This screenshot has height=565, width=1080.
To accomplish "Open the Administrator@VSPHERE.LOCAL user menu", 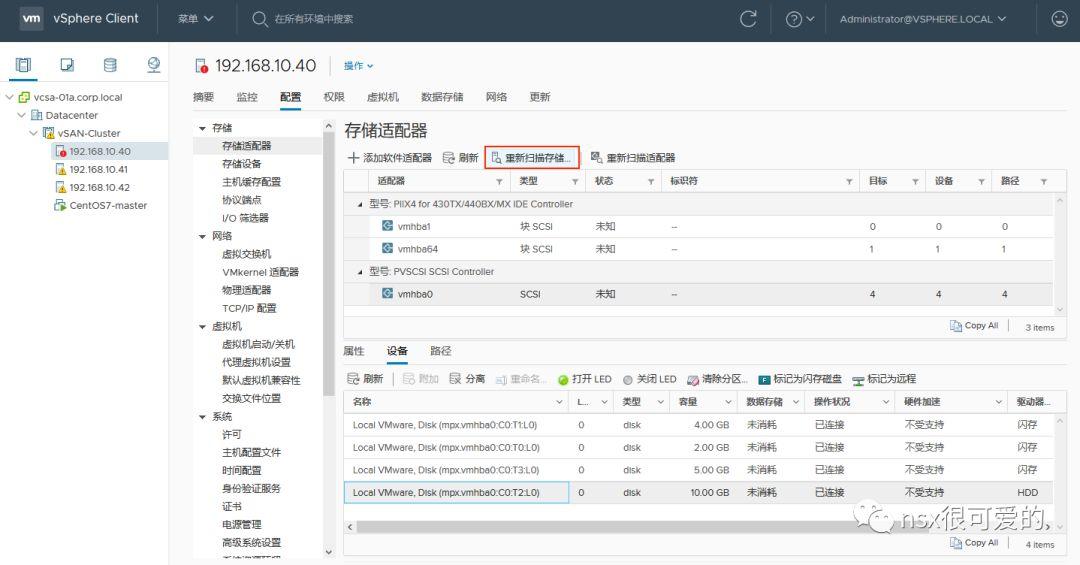I will (x=922, y=19).
